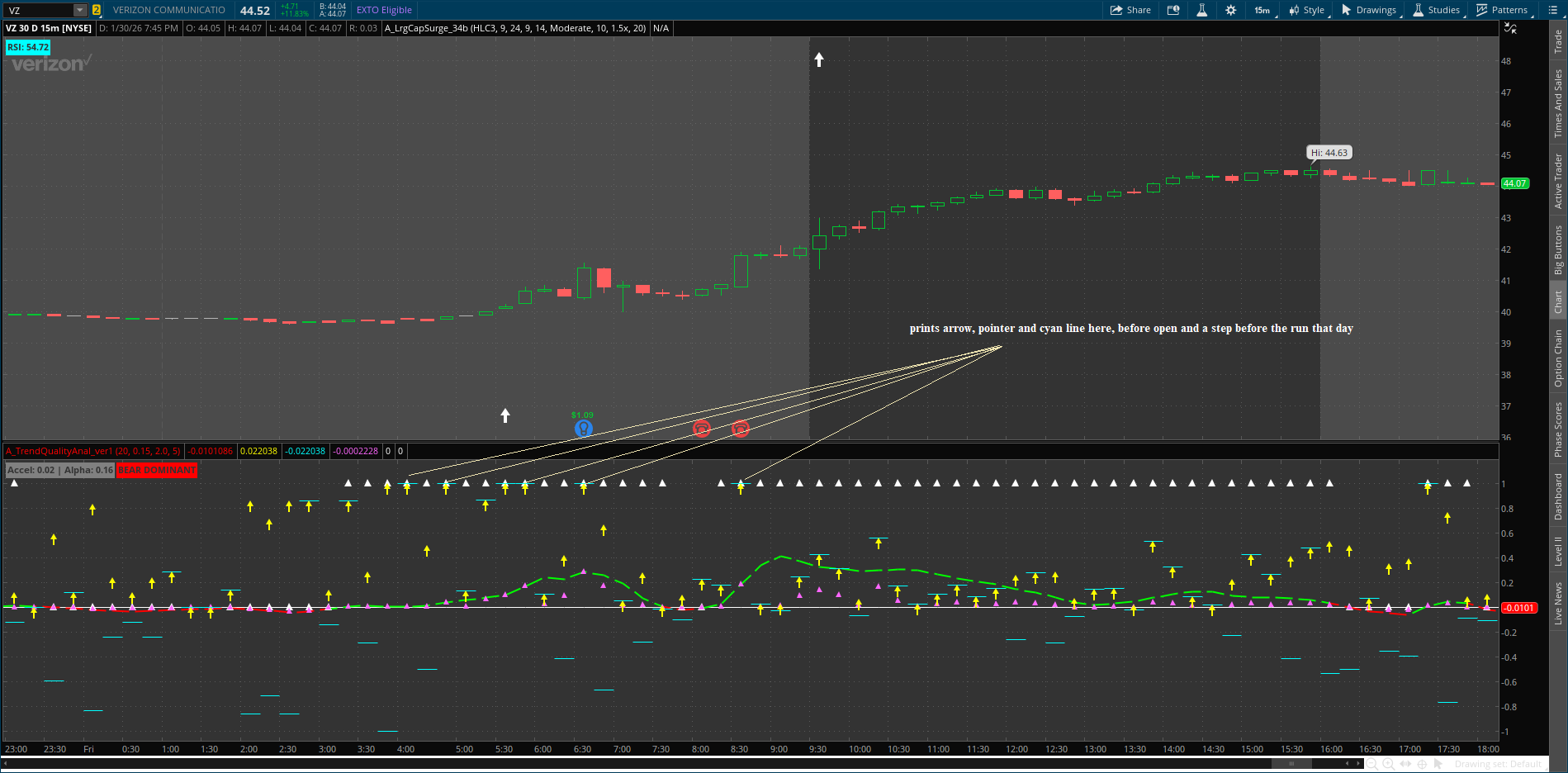Toggle the collapse icon at chart corner

(1510, 28)
